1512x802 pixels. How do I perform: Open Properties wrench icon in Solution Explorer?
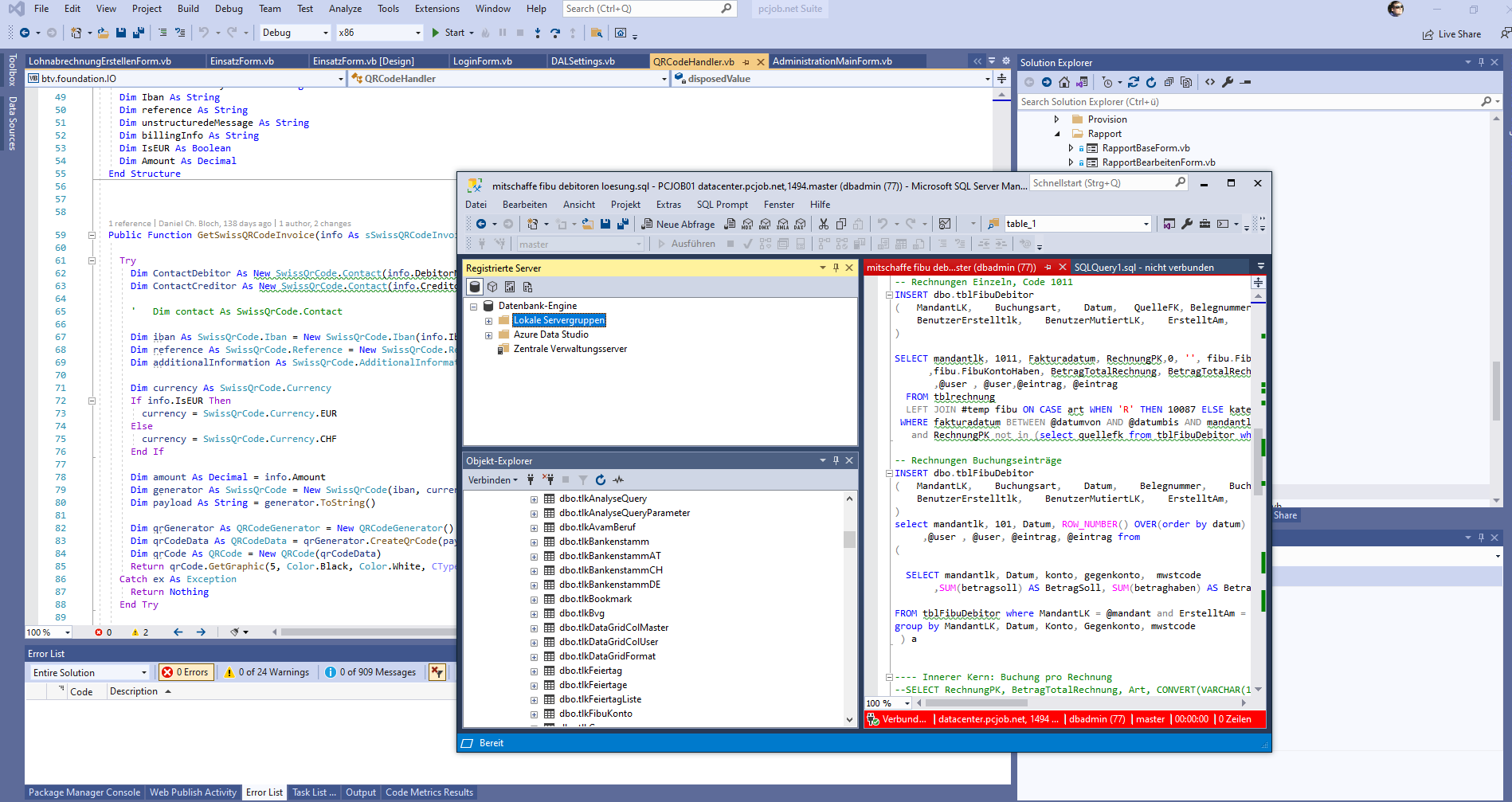click(1228, 82)
